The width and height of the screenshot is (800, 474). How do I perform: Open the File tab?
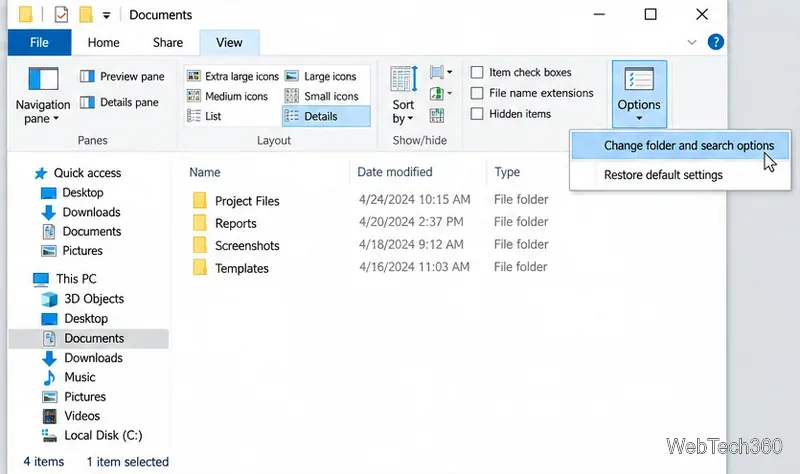coord(39,42)
